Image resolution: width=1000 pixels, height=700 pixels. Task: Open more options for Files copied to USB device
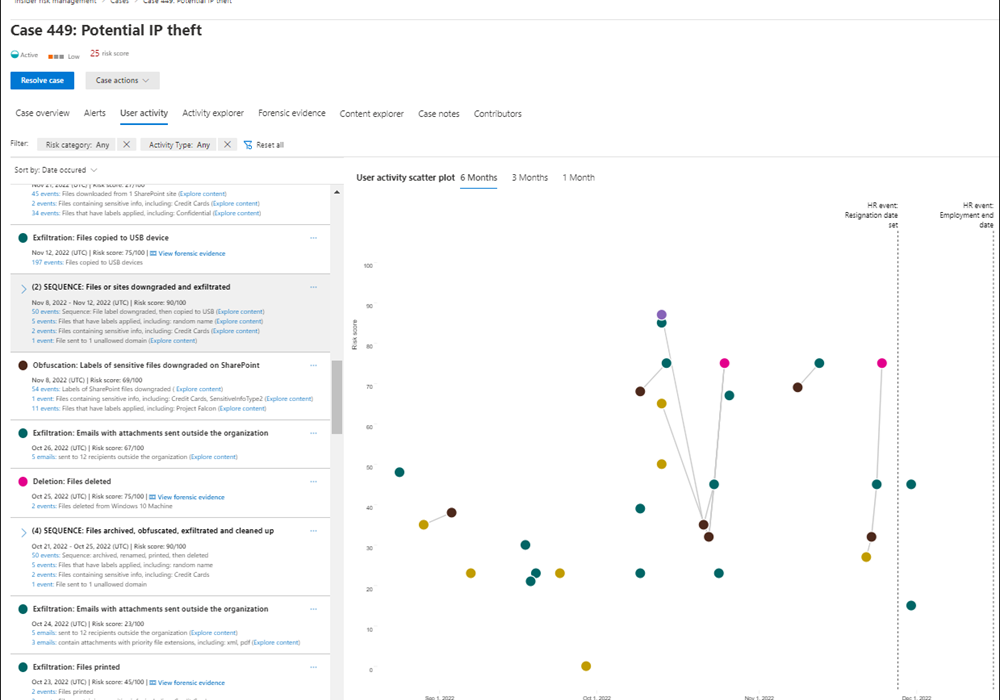[314, 238]
